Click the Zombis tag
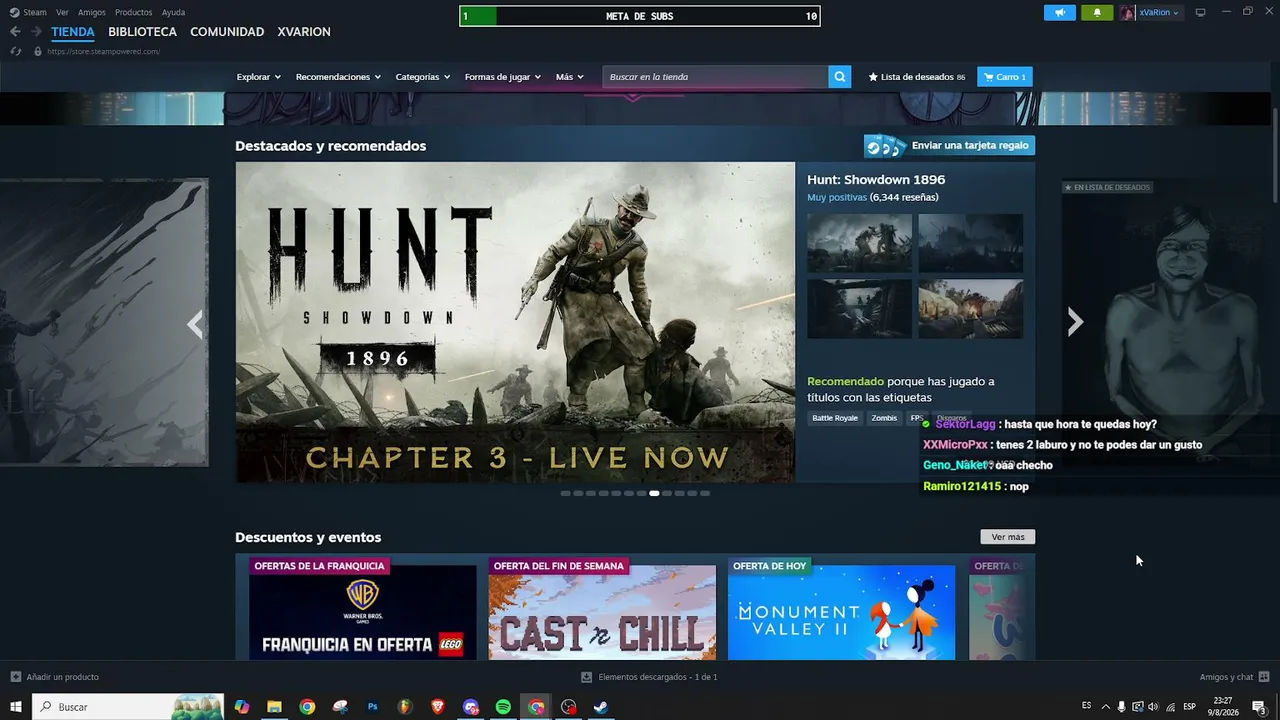 884,418
